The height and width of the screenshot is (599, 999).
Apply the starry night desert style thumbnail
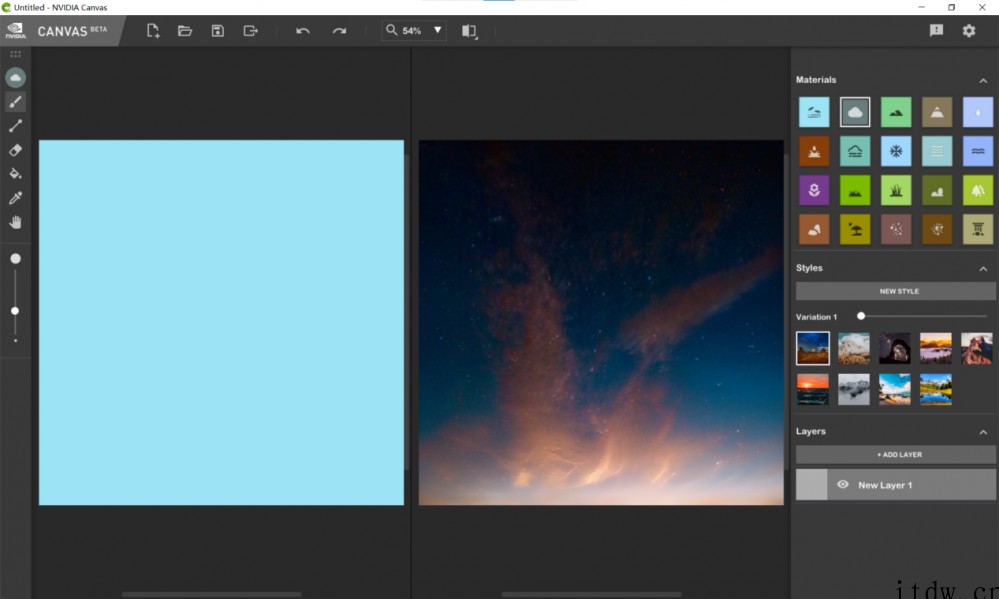pyautogui.click(x=813, y=348)
